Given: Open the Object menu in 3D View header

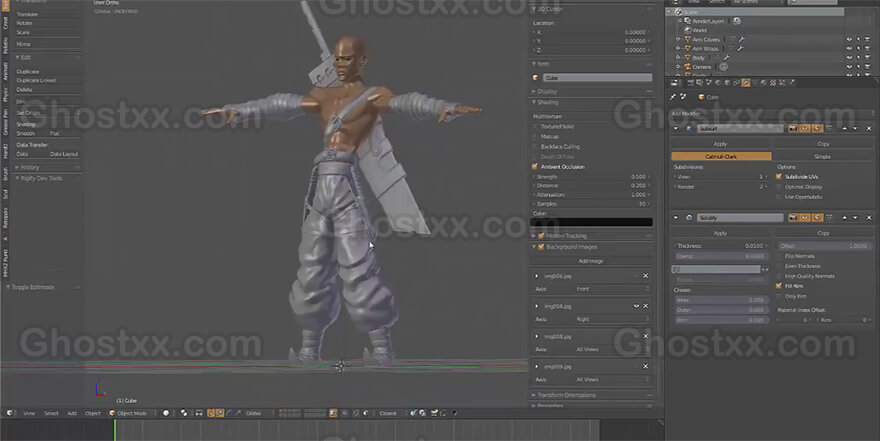Looking at the screenshot, I should click(93, 413).
